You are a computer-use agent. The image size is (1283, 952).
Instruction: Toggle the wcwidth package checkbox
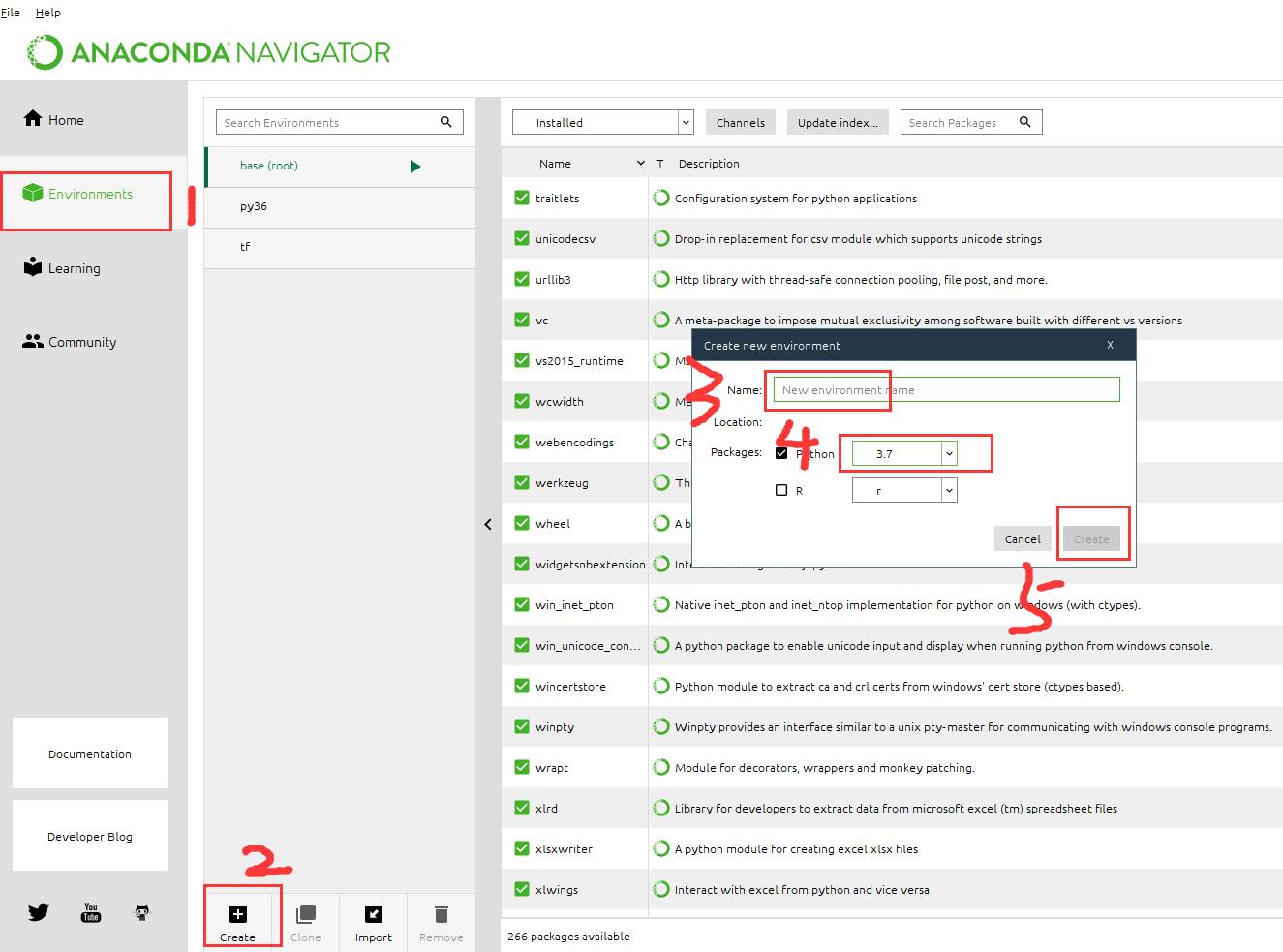[522, 401]
